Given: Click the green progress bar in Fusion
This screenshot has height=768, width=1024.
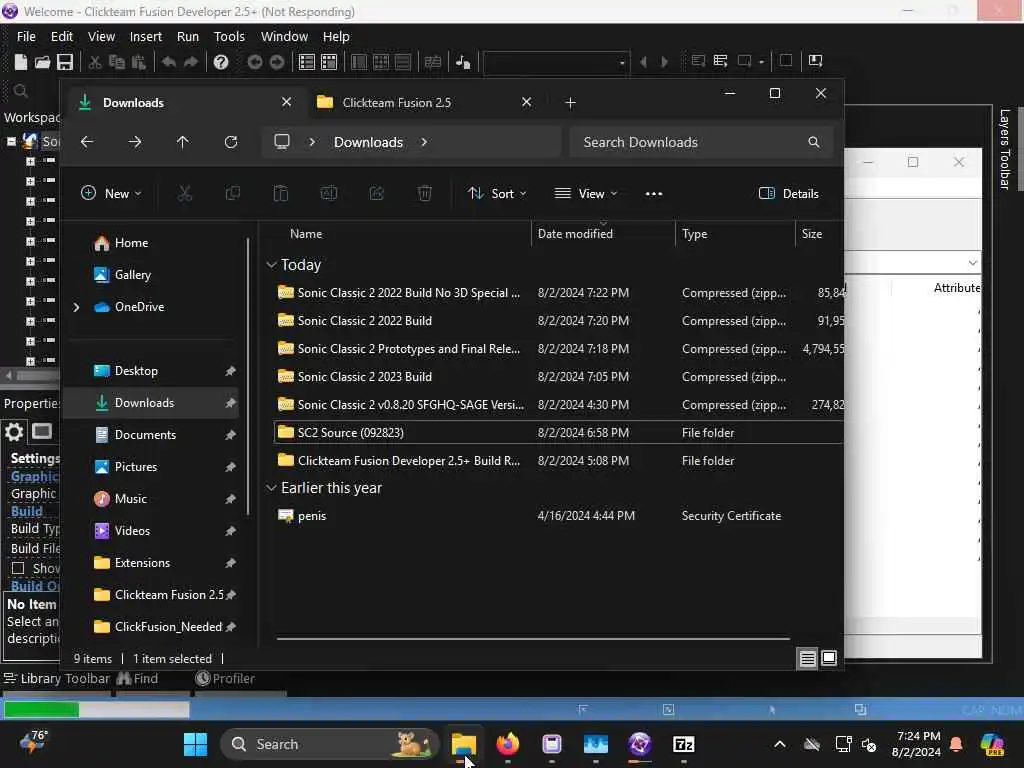Looking at the screenshot, I should (41, 709).
